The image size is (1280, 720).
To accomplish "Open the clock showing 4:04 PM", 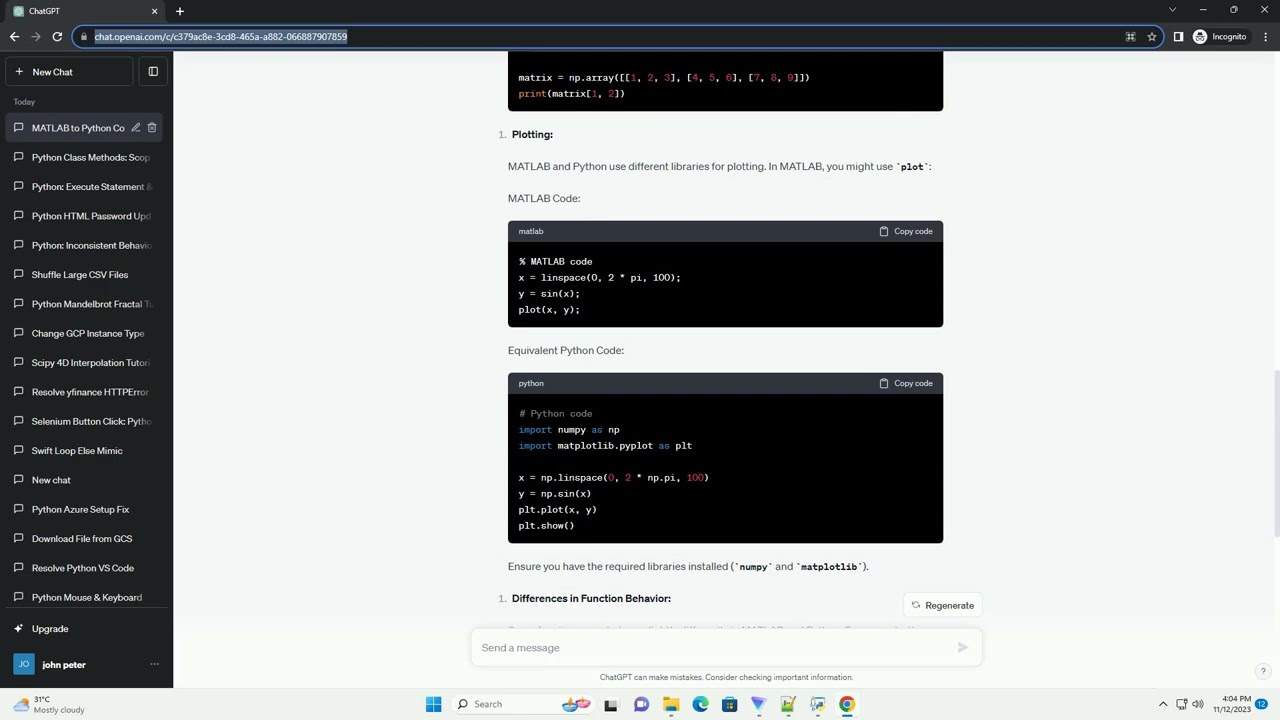I will (x=1232, y=704).
